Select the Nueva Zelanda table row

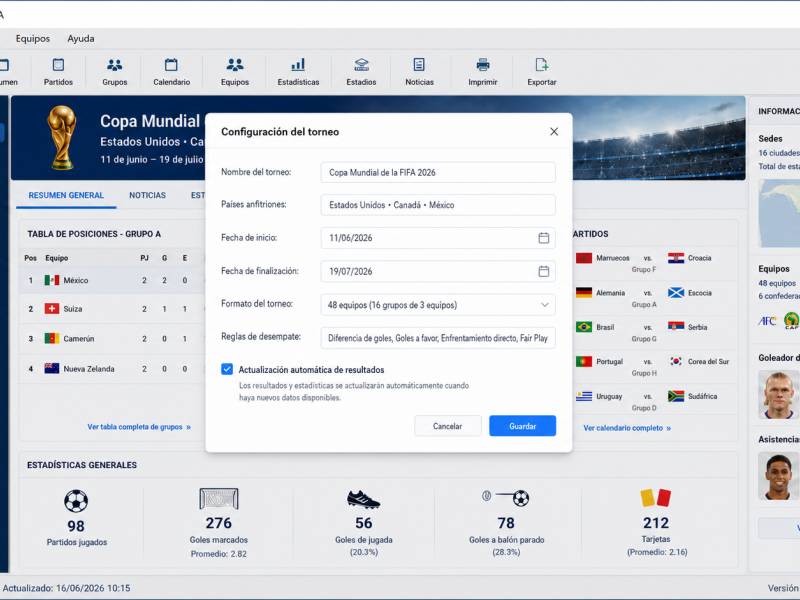(112, 368)
